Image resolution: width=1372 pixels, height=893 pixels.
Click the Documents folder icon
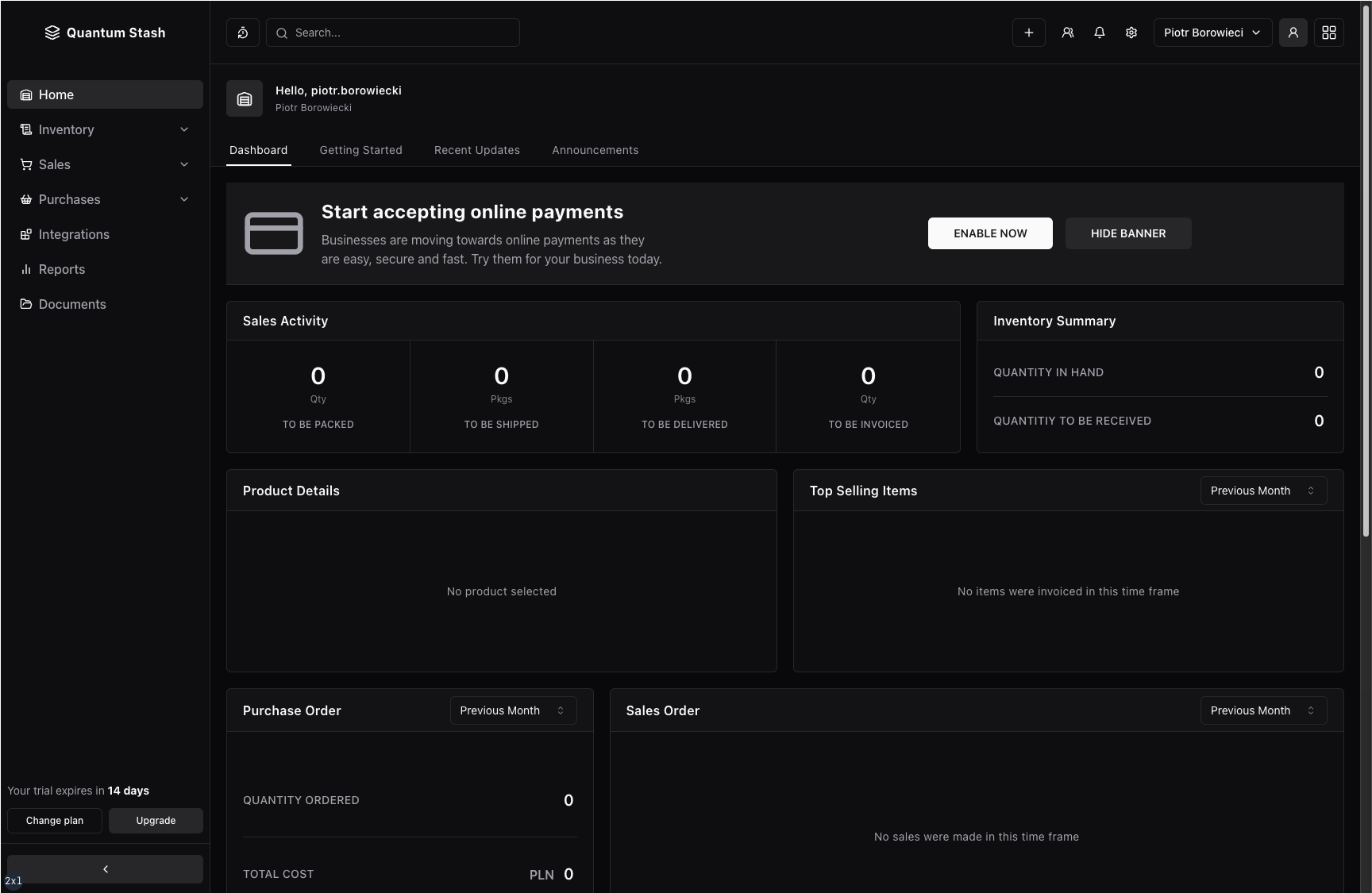[x=26, y=304]
